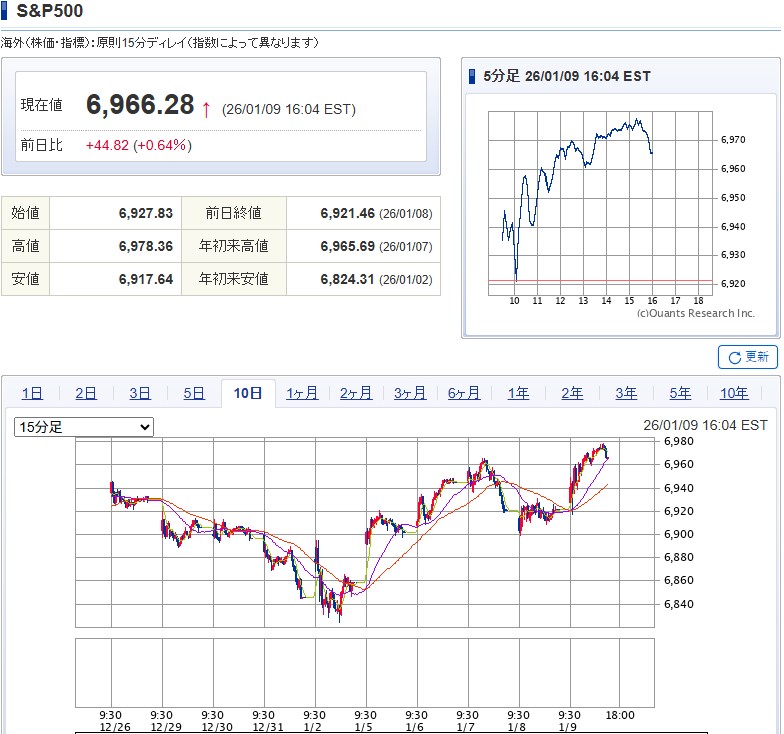View the 1年 chart tab
This screenshot has height=734, width=784.
[518, 394]
